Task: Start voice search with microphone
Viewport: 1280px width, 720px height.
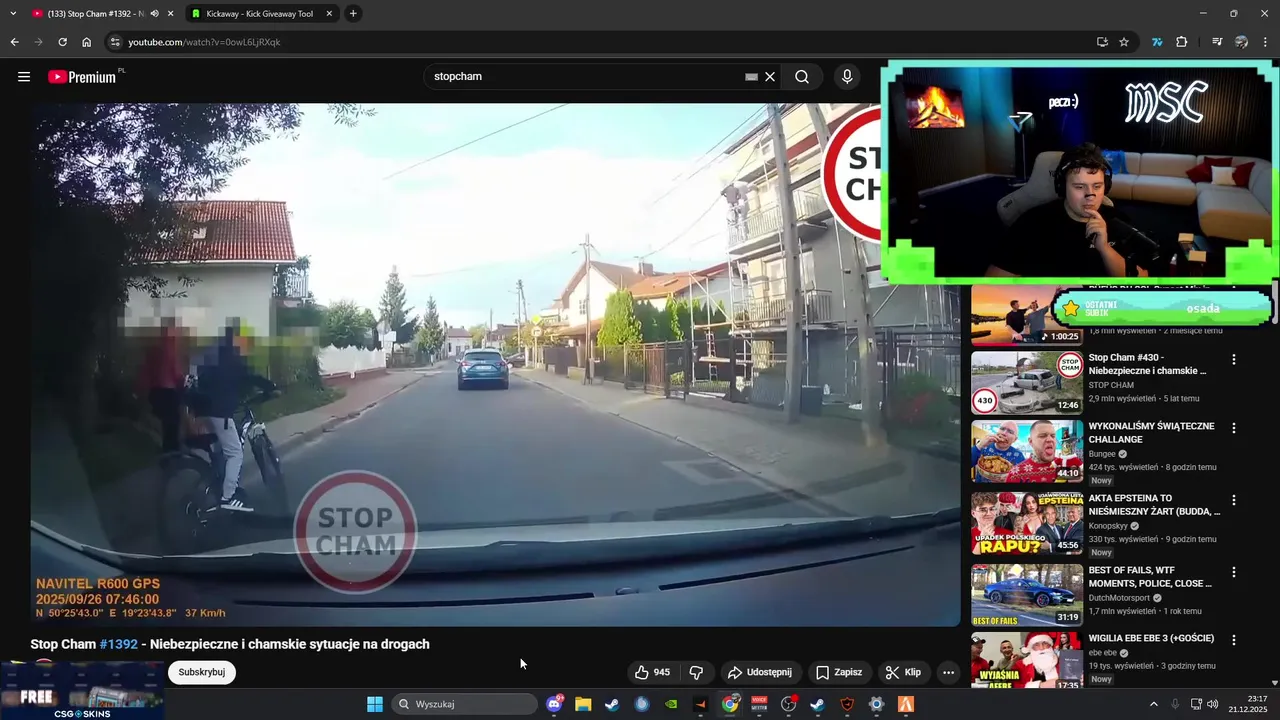Action: click(x=847, y=77)
